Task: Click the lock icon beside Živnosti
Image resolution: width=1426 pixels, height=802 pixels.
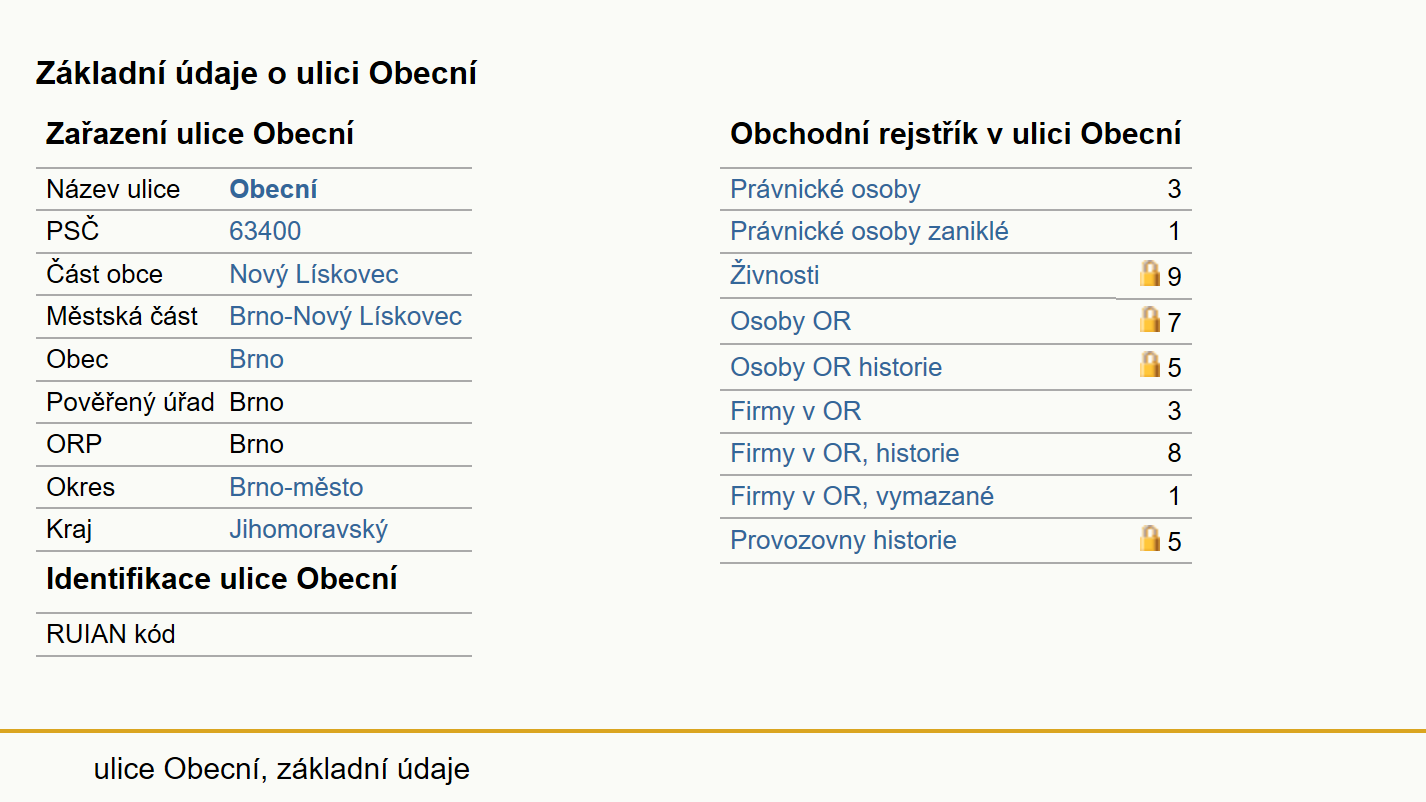Action: point(1150,274)
